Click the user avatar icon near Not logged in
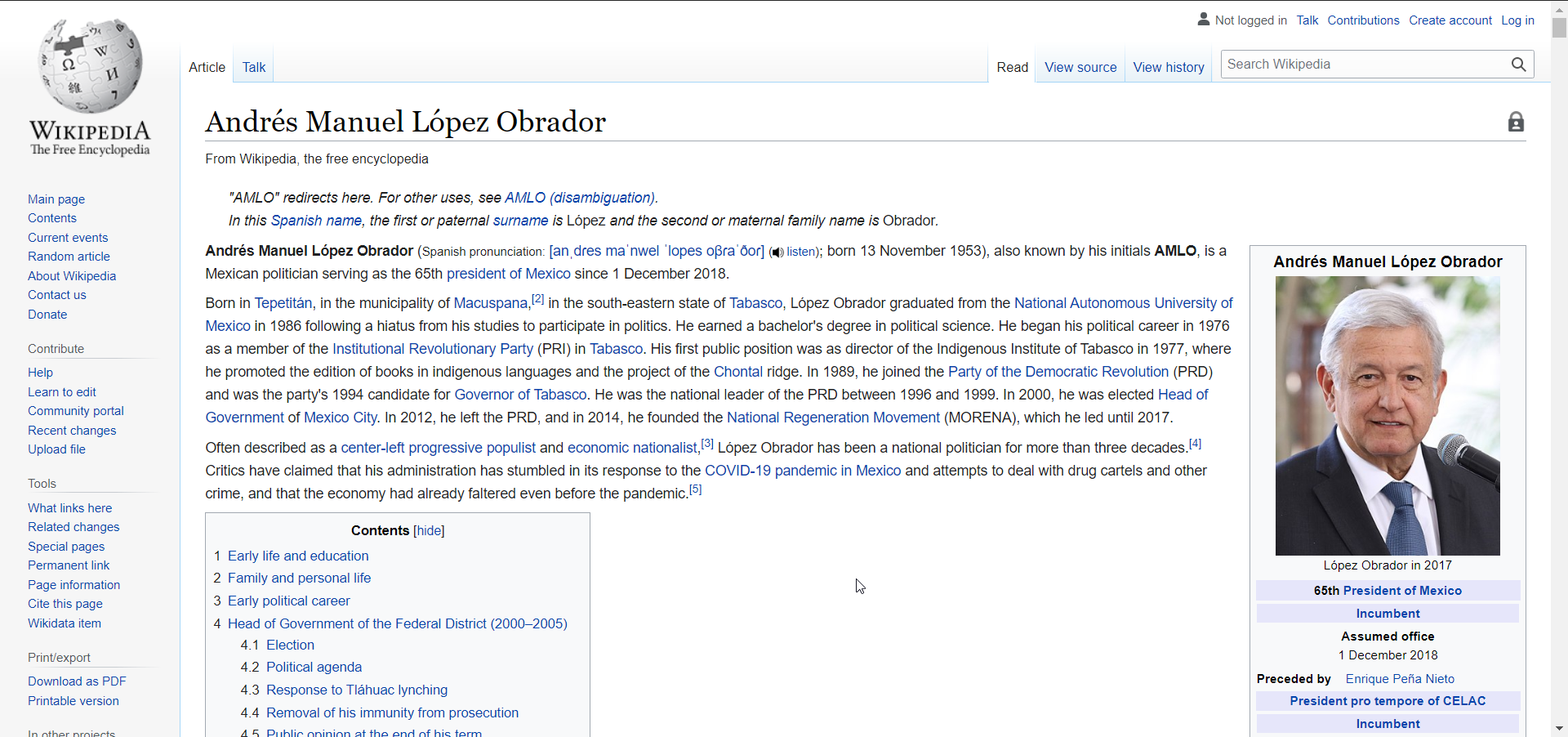Screen dimensions: 1568x737 [1203, 19]
